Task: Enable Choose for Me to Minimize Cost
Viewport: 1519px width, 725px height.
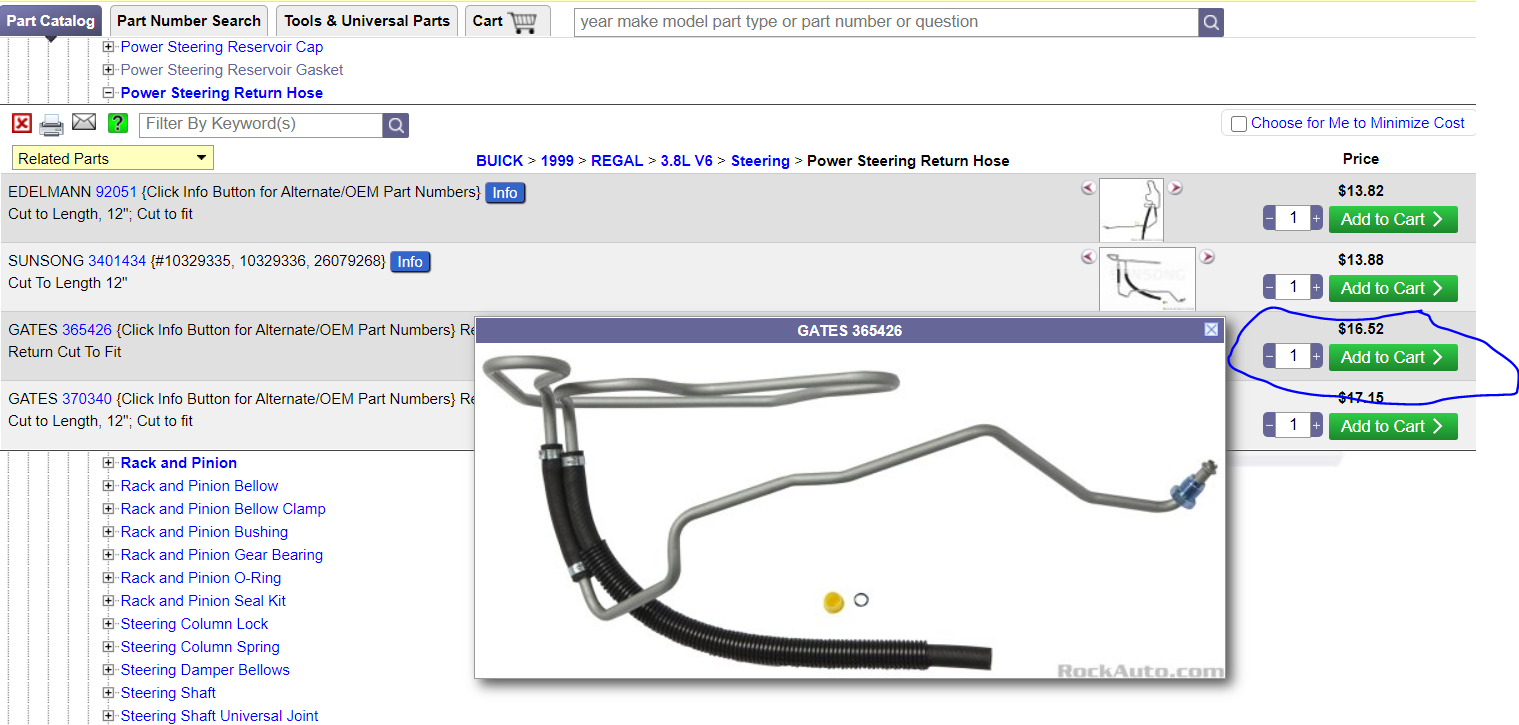Action: [1239, 124]
